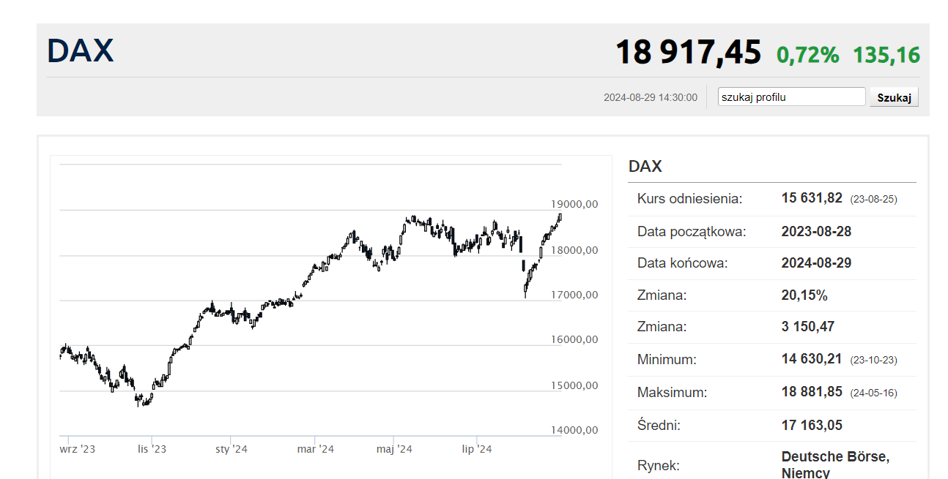Click the 'lip '24' axis label
The image size is (948, 479).
click(477, 449)
